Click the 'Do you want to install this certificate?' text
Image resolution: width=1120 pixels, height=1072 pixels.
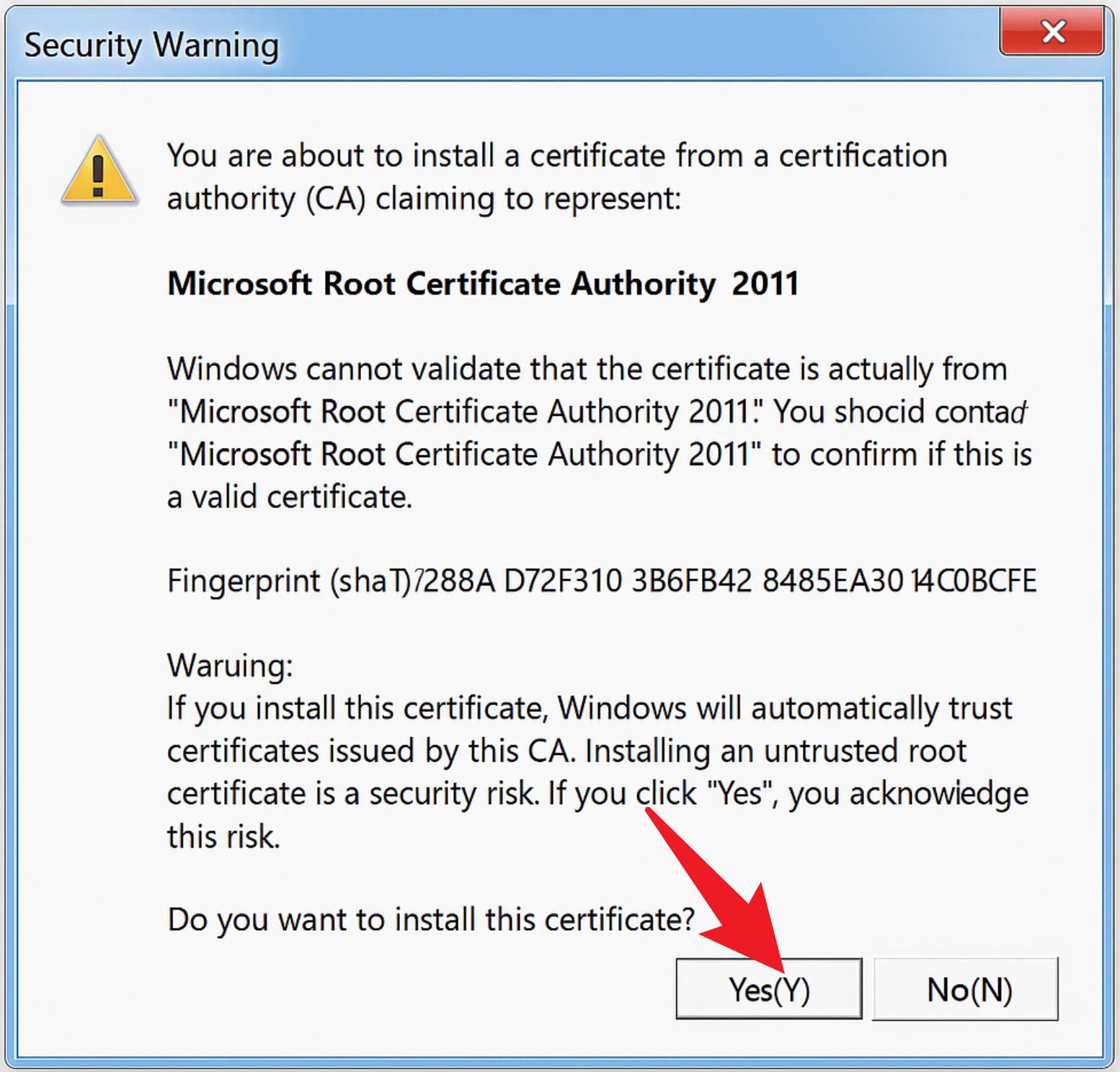pyautogui.click(x=431, y=919)
